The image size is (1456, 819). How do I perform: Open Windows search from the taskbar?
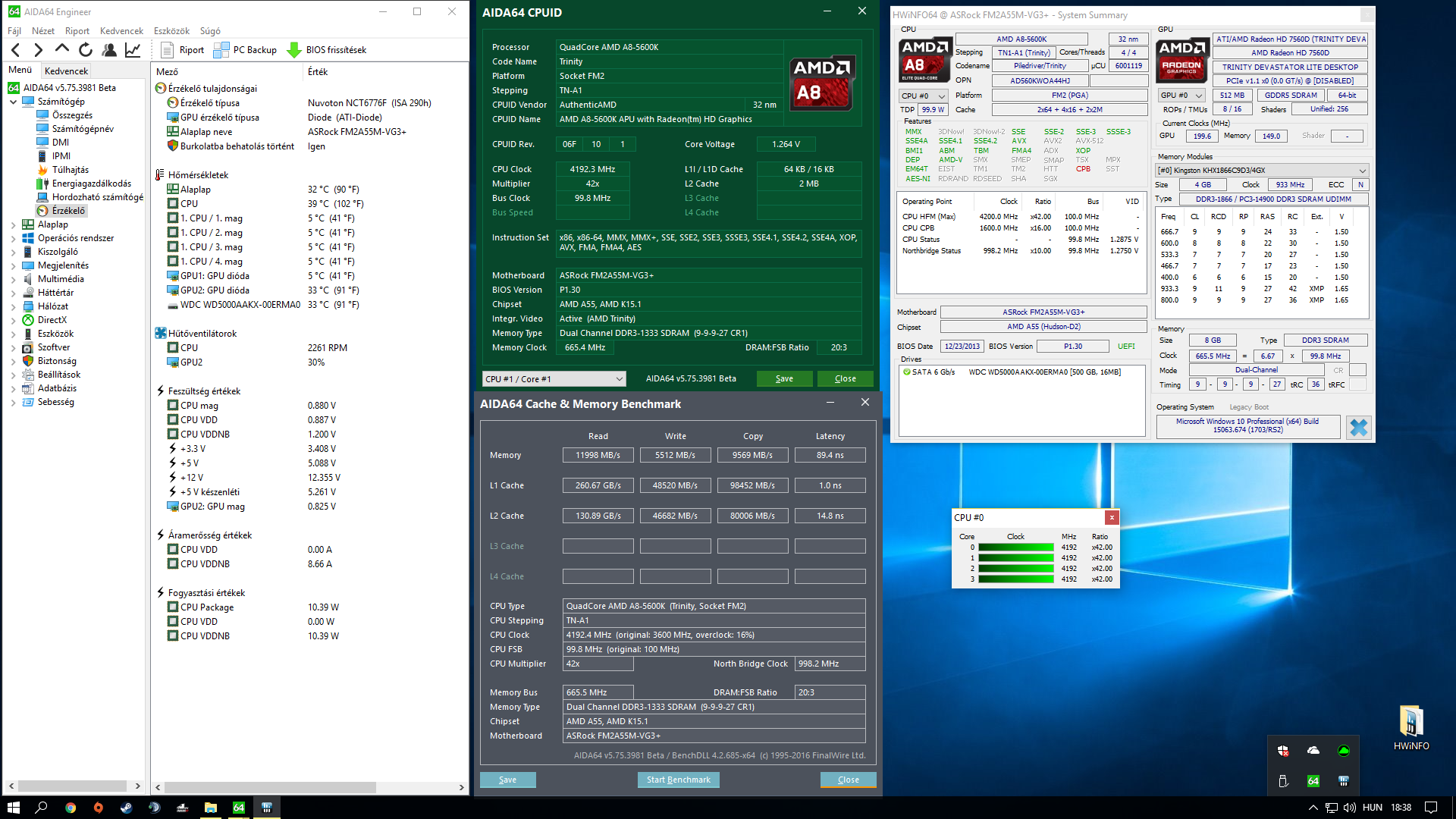(41, 808)
